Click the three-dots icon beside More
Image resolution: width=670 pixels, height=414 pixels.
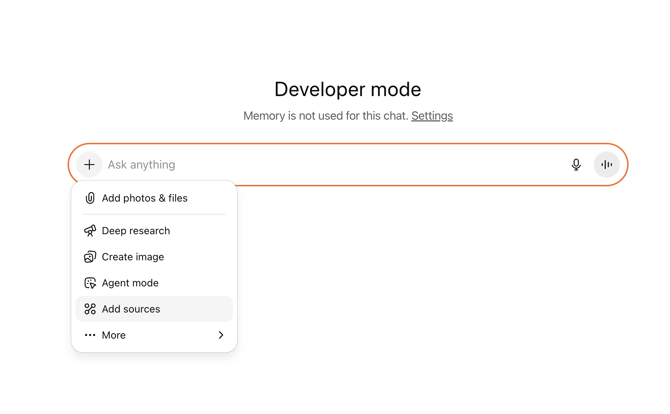coord(90,336)
